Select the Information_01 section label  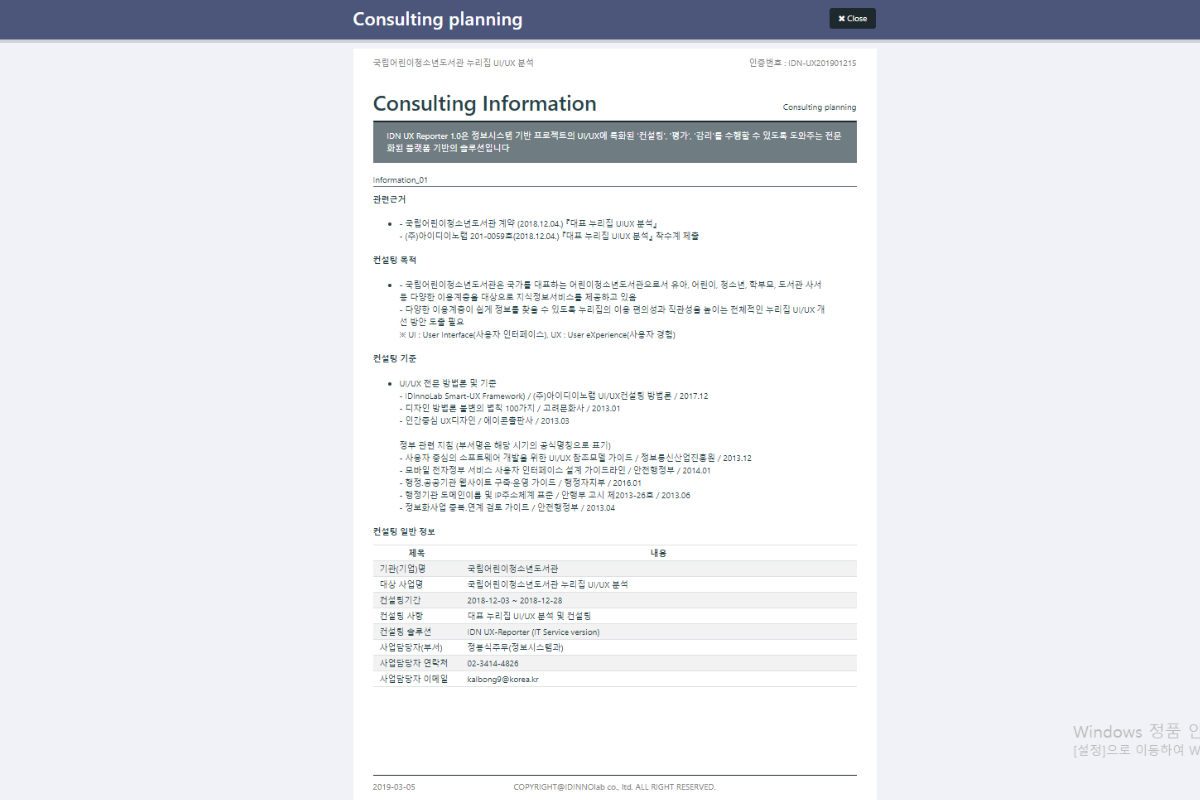[400, 180]
